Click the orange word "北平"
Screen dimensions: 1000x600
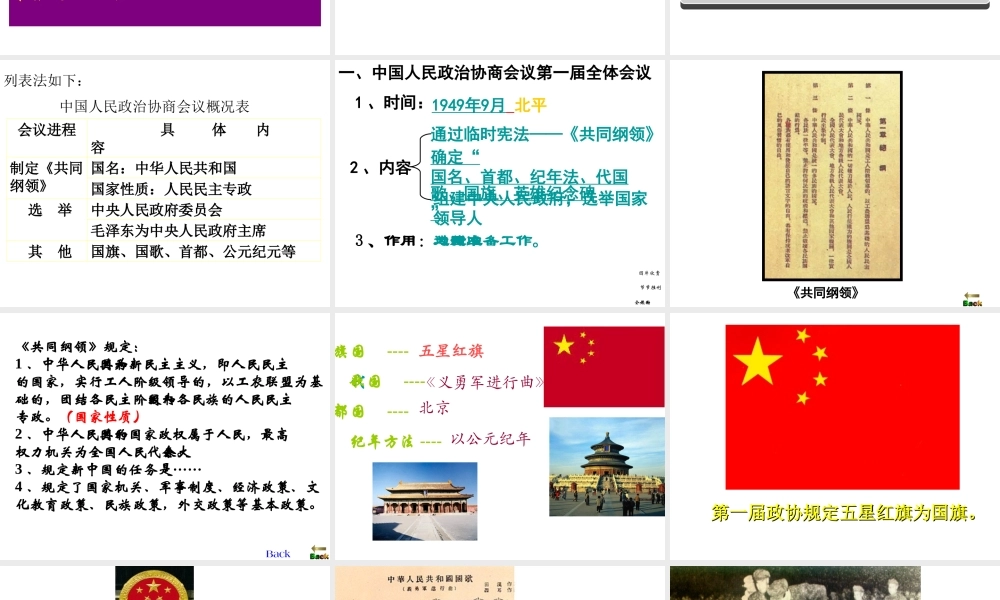(531, 105)
